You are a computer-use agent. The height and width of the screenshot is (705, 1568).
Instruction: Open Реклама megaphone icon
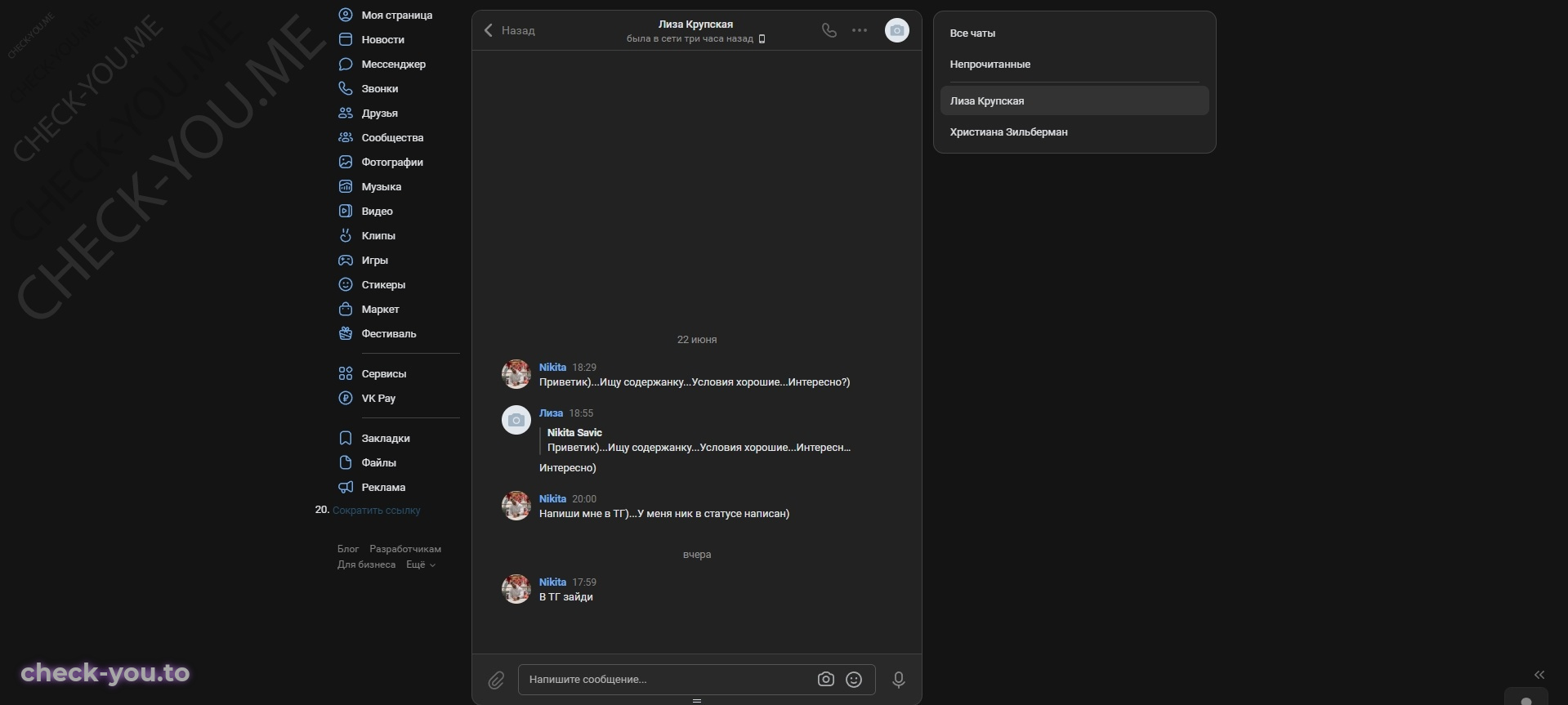pos(346,487)
